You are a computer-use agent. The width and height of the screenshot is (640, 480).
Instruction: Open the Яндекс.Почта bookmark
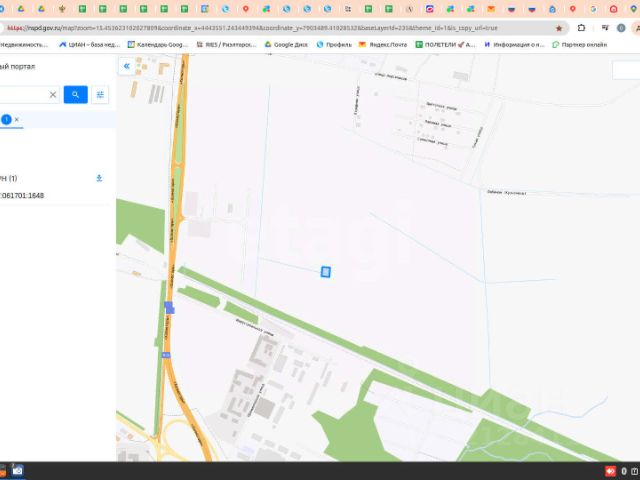coord(383,44)
